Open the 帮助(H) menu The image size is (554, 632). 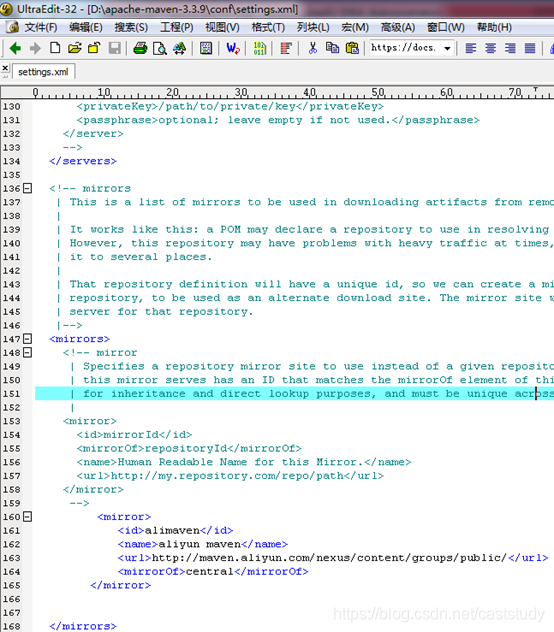[x=494, y=27]
